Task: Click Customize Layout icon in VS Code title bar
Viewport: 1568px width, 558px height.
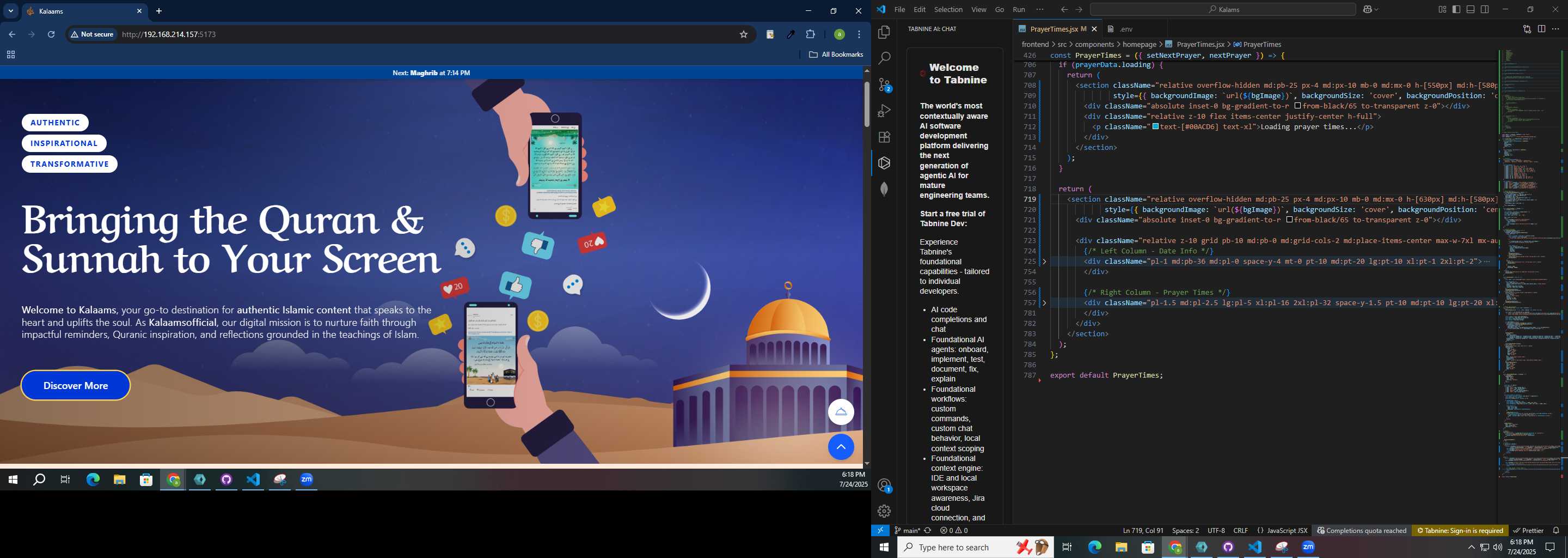Action: 1442,9
